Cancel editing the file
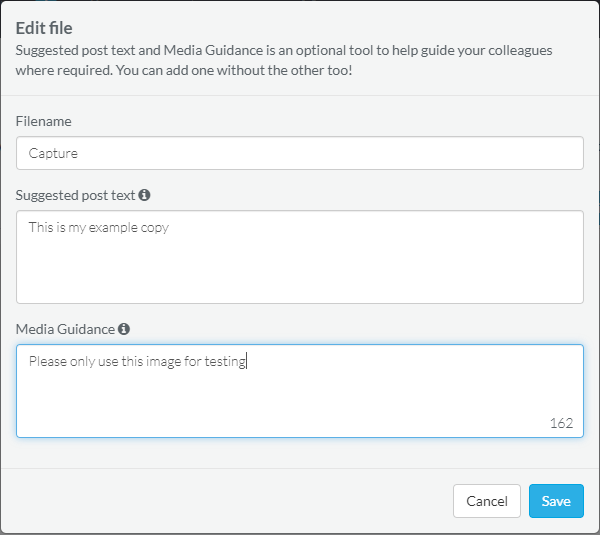The width and height of the screenshot is (600, 535). pyautogui.click(x=487, y=501)
